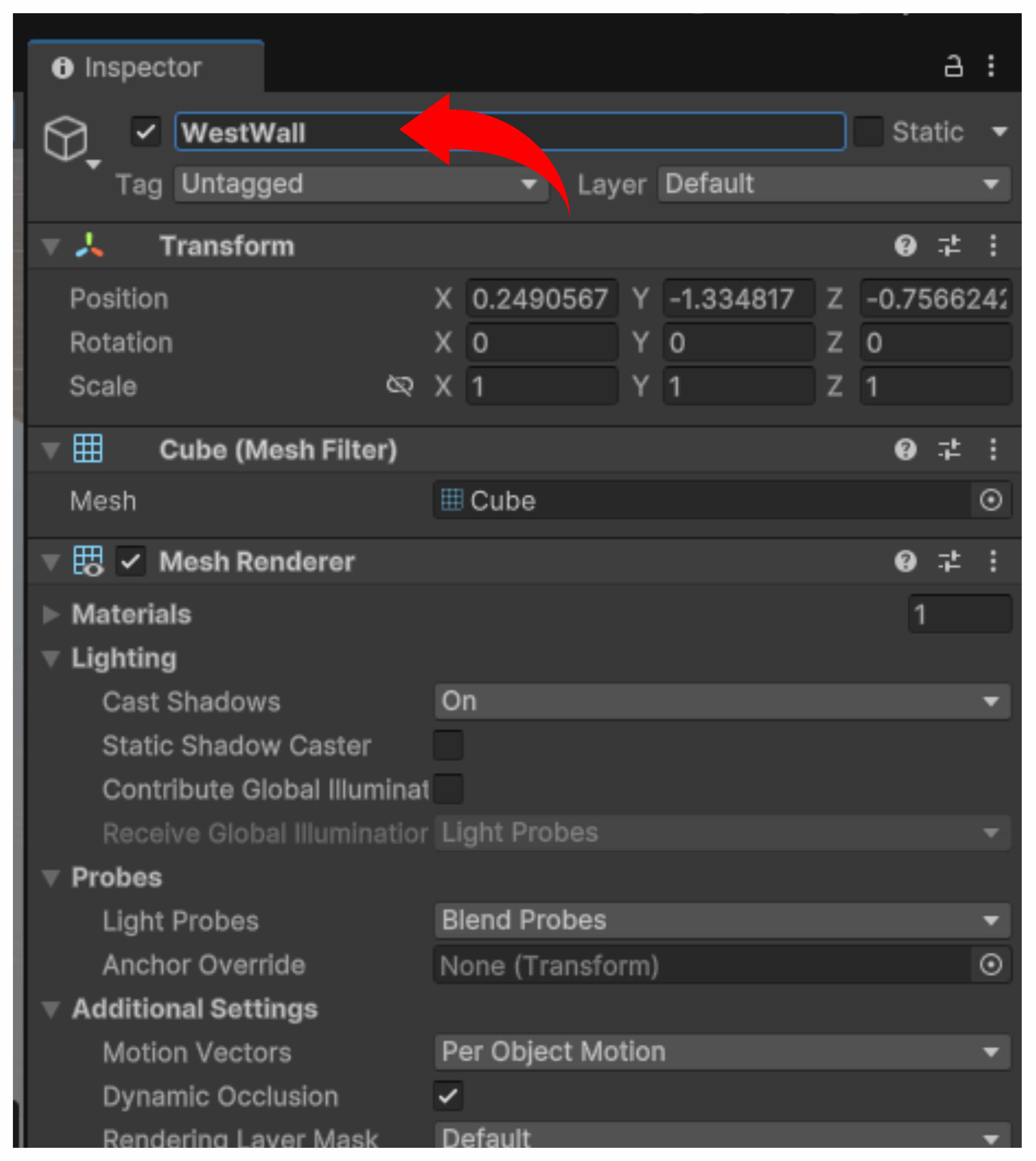1036x1161 pixels.
Task: Open the Inspector panel kebab menu
Action: pos(991,67)
